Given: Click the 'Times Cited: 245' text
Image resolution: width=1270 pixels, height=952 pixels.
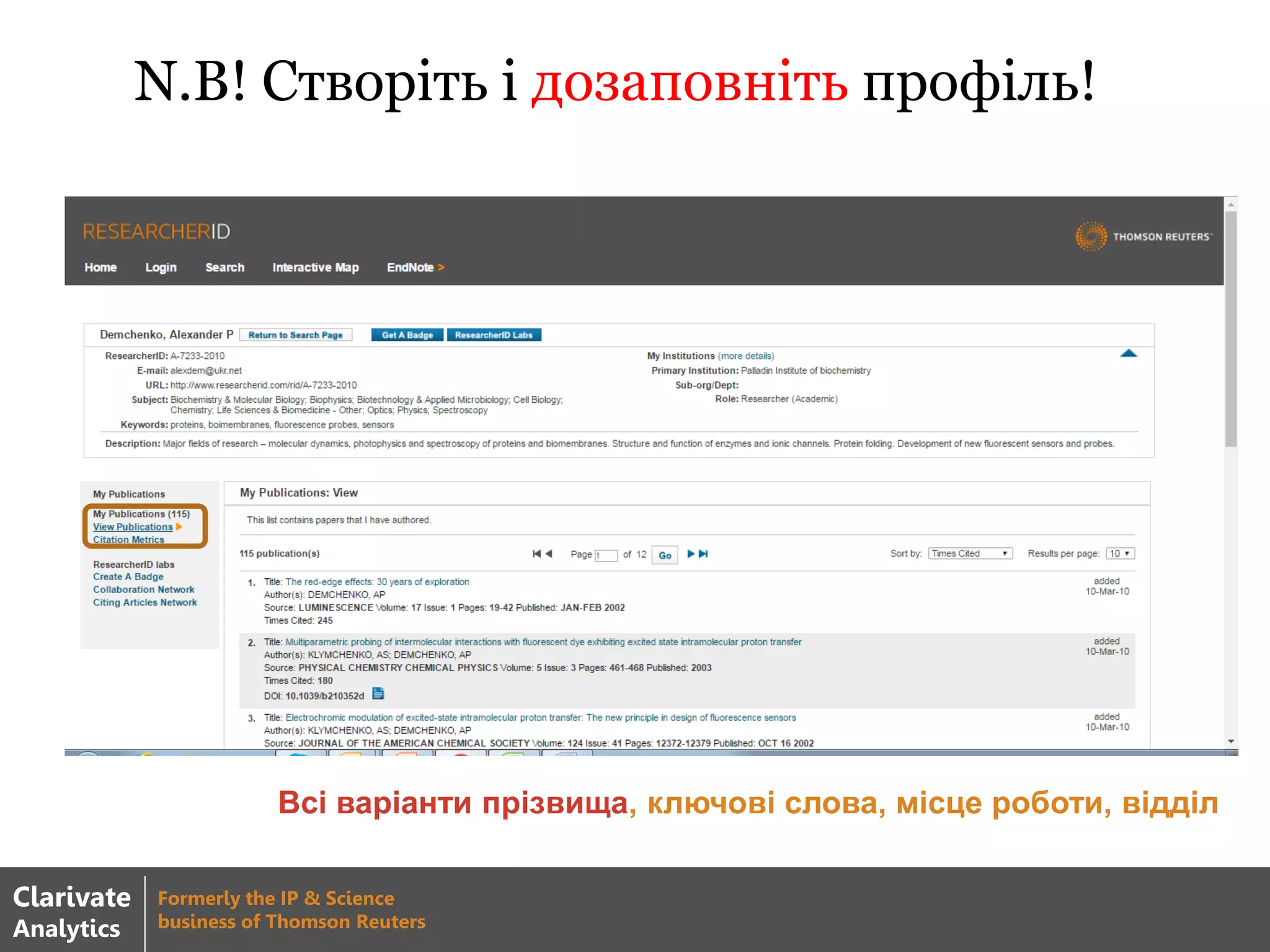Looking at the screenshot, I should tap(298, 620).
